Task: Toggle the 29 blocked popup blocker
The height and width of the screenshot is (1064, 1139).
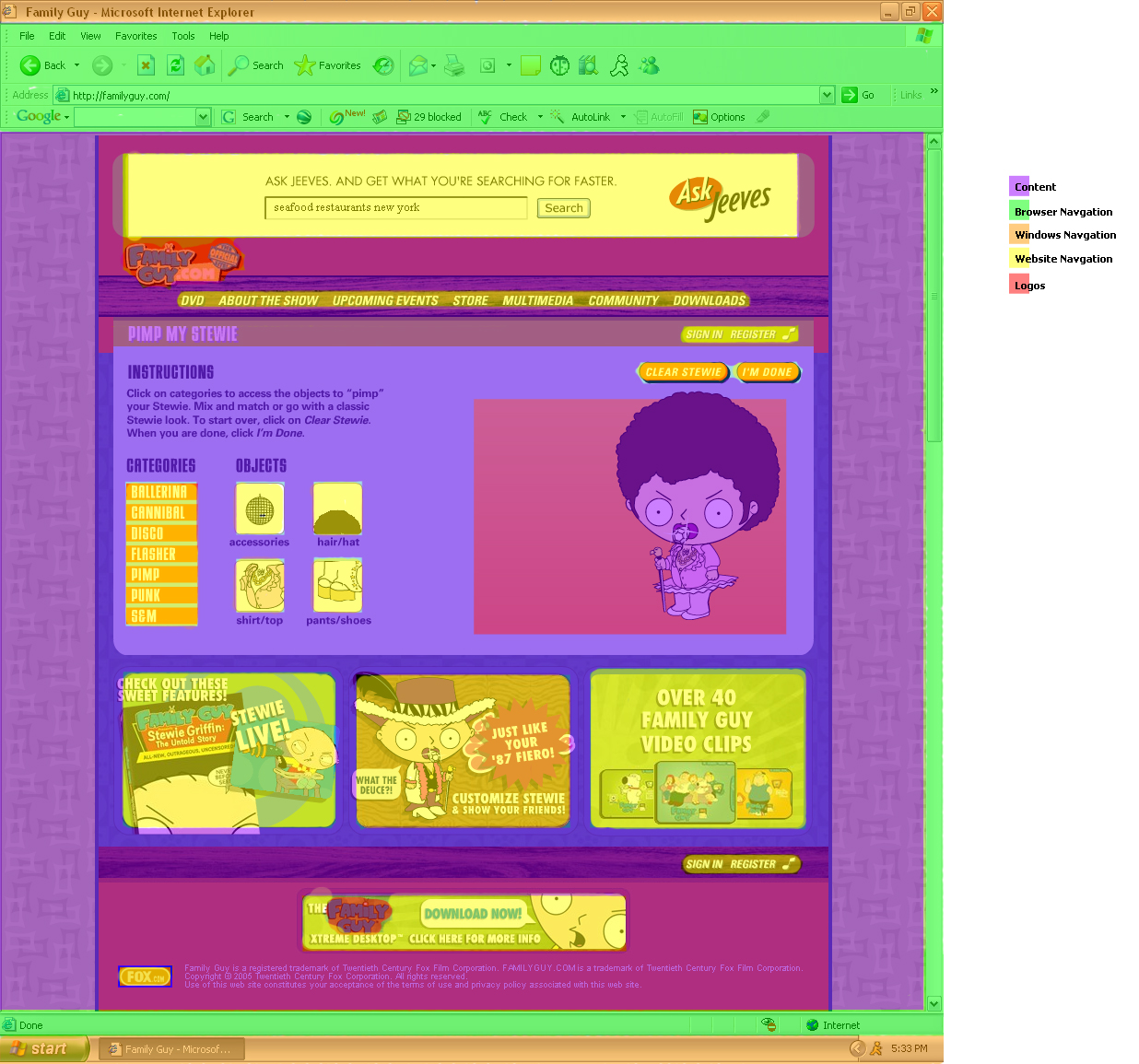Action: point(429,117)
